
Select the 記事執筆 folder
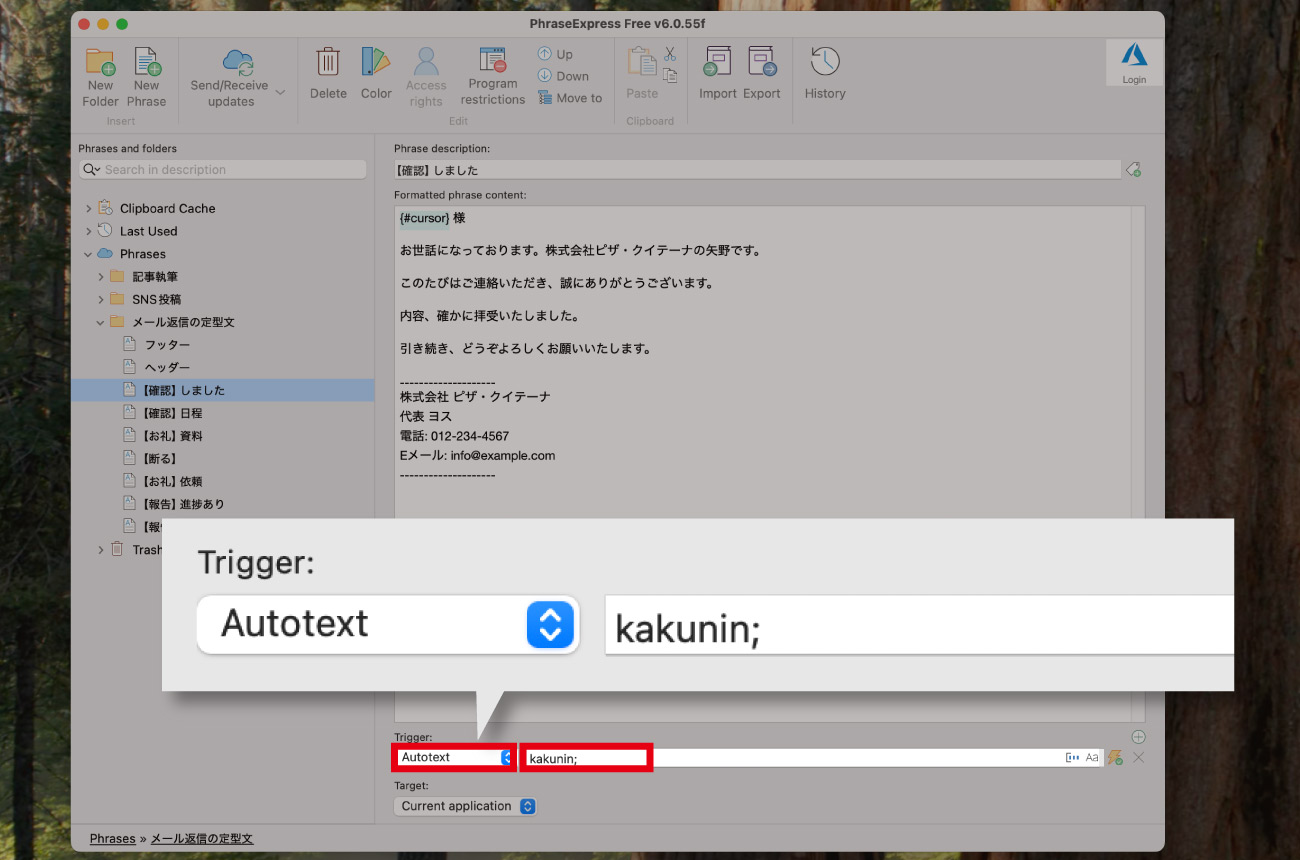coord(155,277)
